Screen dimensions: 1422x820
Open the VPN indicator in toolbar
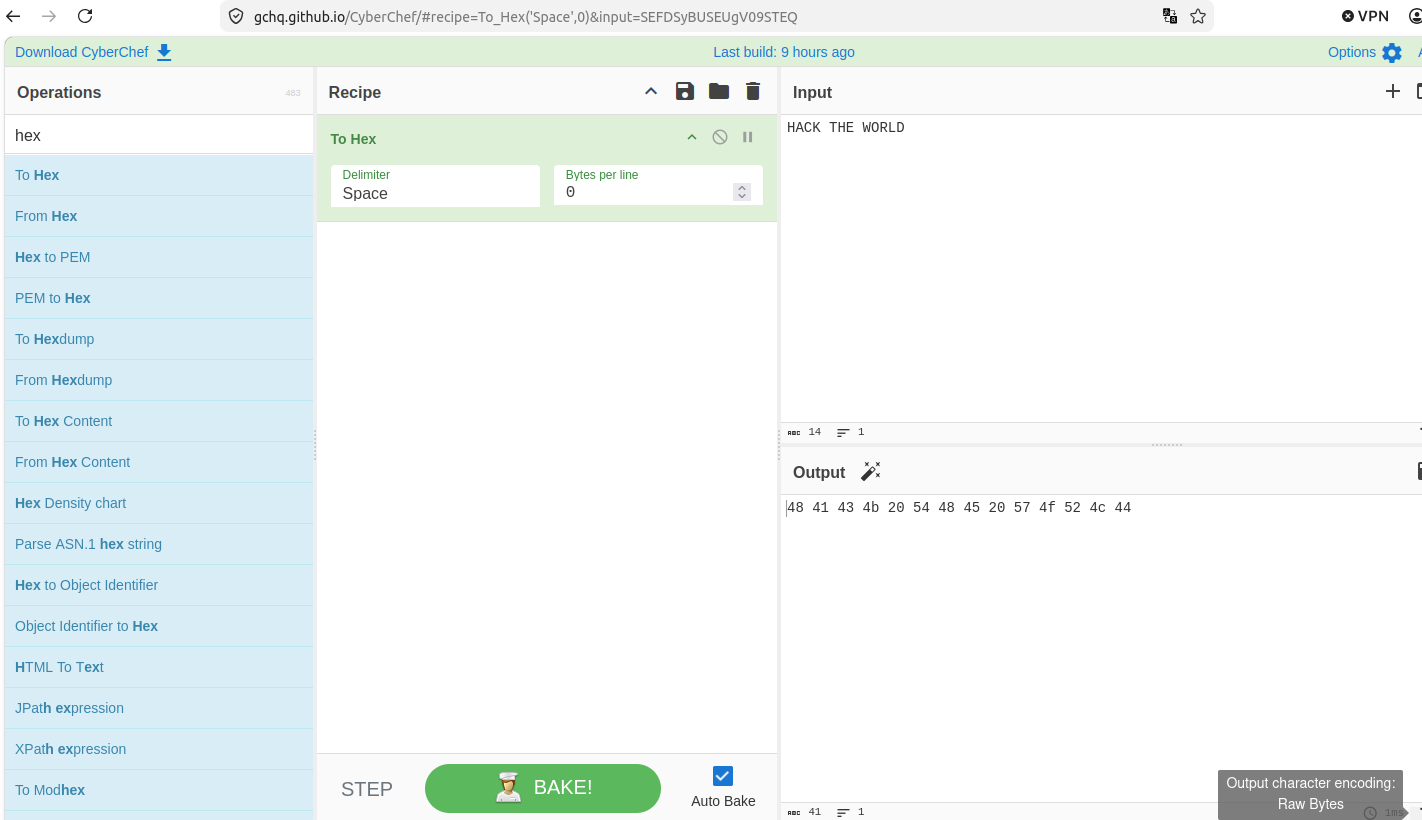tap(1366, 16)
